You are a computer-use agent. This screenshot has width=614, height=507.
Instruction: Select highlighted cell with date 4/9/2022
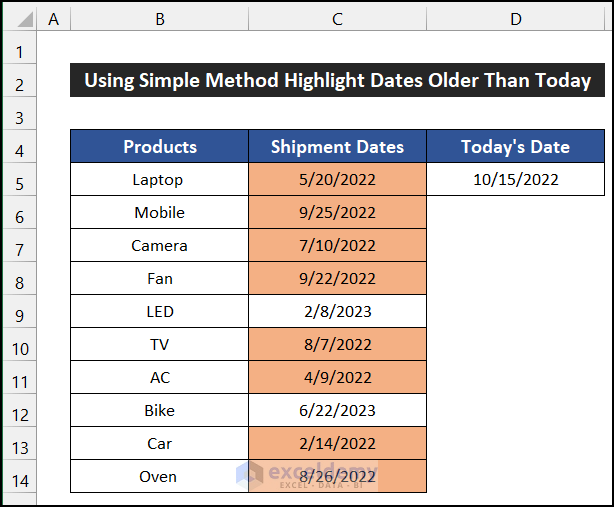337,378
